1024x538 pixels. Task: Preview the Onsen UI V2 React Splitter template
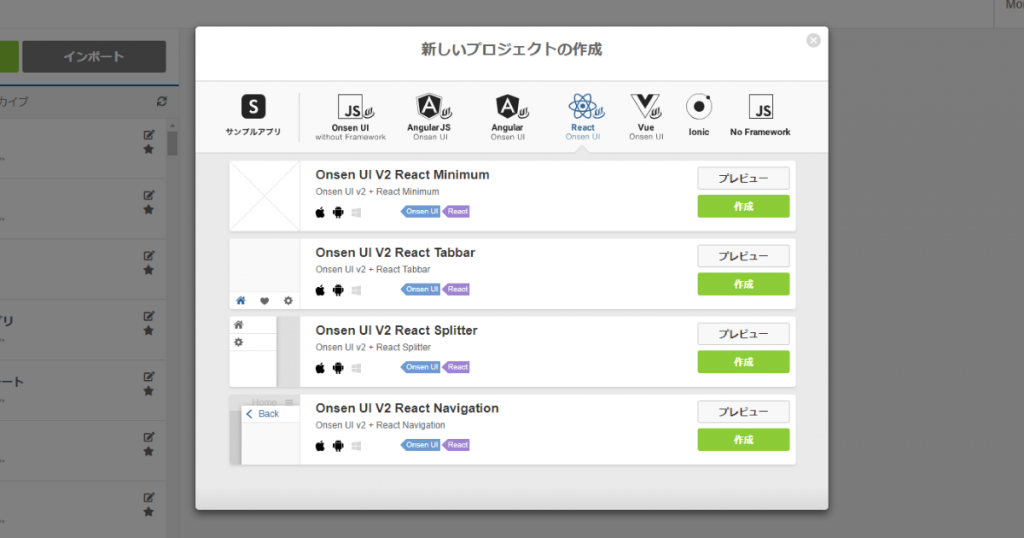click(x=743, y=334)
